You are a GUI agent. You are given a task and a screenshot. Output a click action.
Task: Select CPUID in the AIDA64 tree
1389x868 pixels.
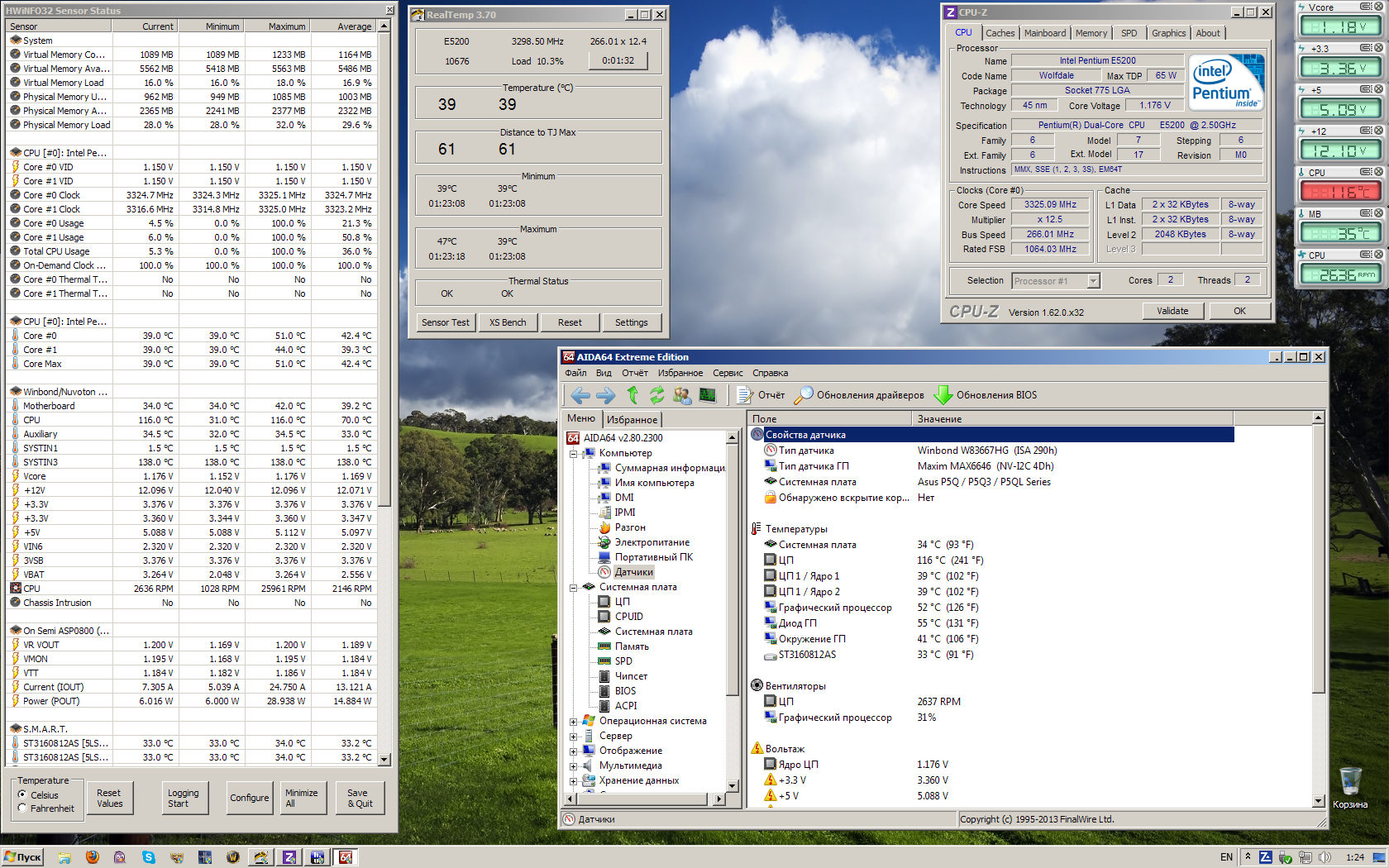(x=629, y=617)
